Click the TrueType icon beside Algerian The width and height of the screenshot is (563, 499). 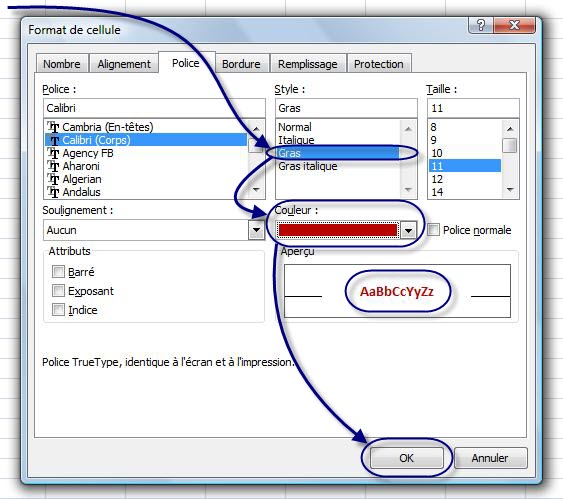pyautogui.click(x=53, y=179)
